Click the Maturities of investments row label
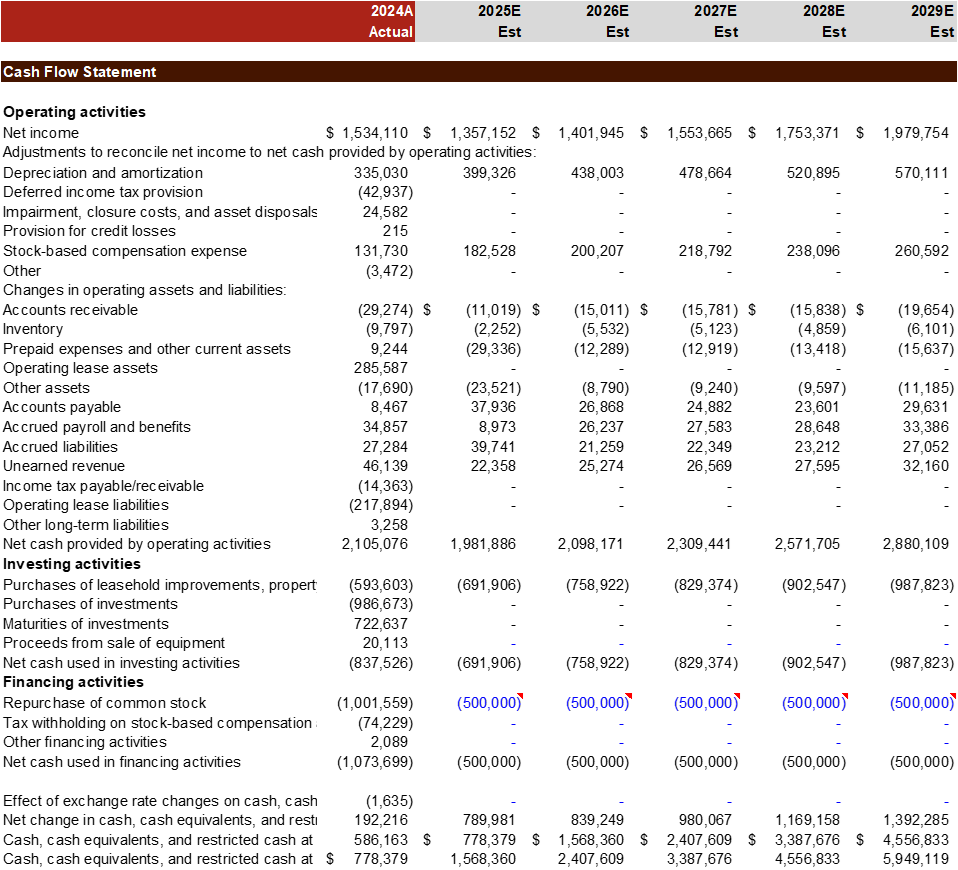Image resolution: width=958 pixels, height=870 pixels. [85, 623]
